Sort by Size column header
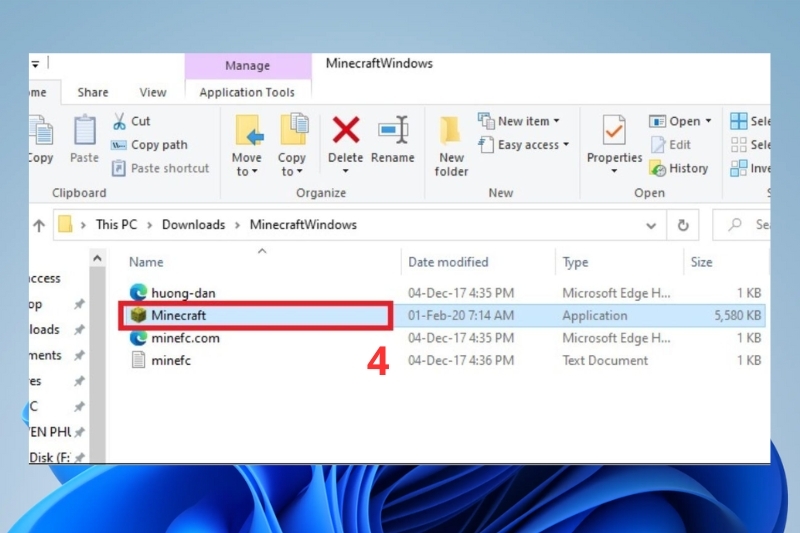The image size is (800, 533). click(701, 262)
